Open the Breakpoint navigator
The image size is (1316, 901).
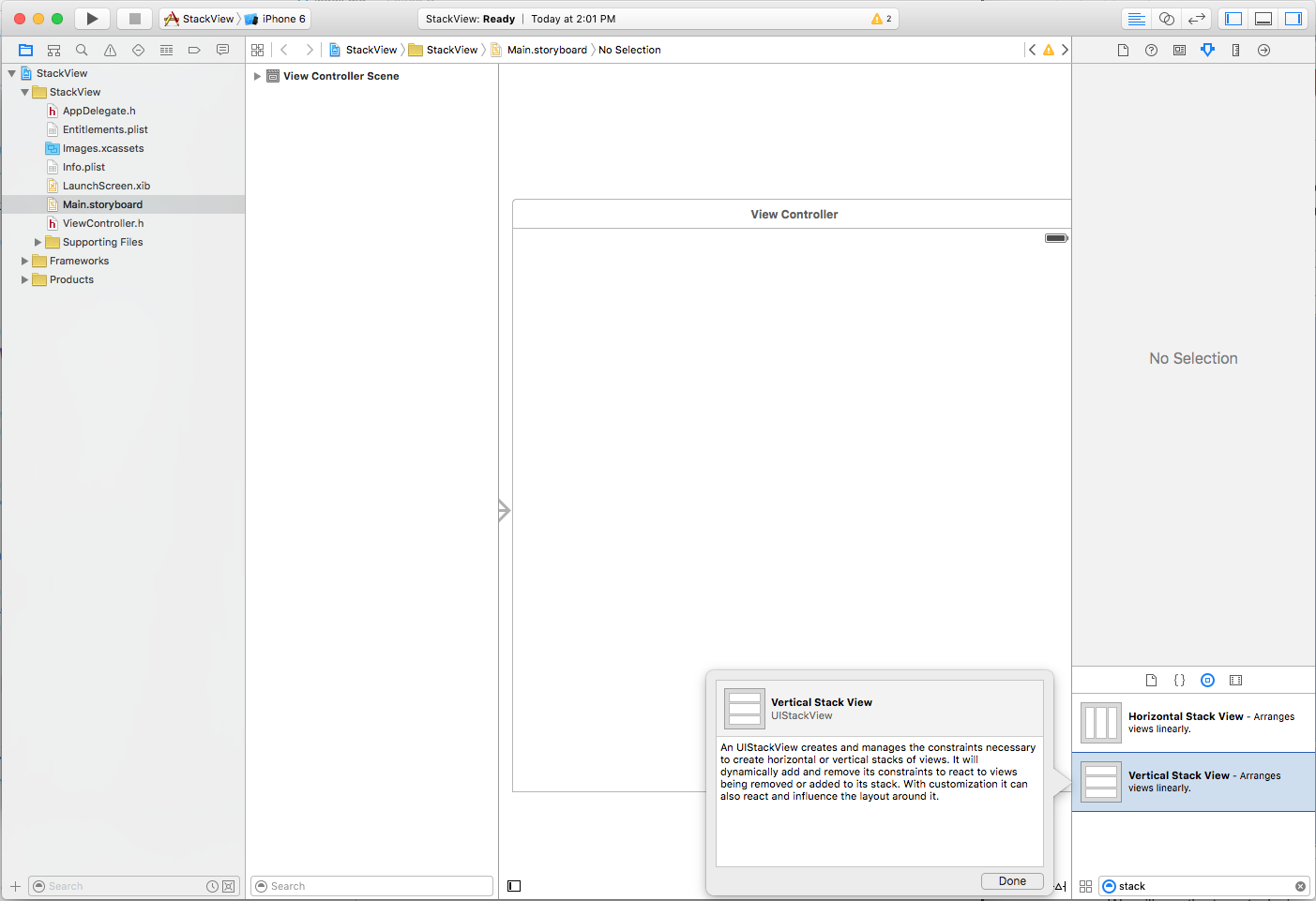(x=194, y=50)
